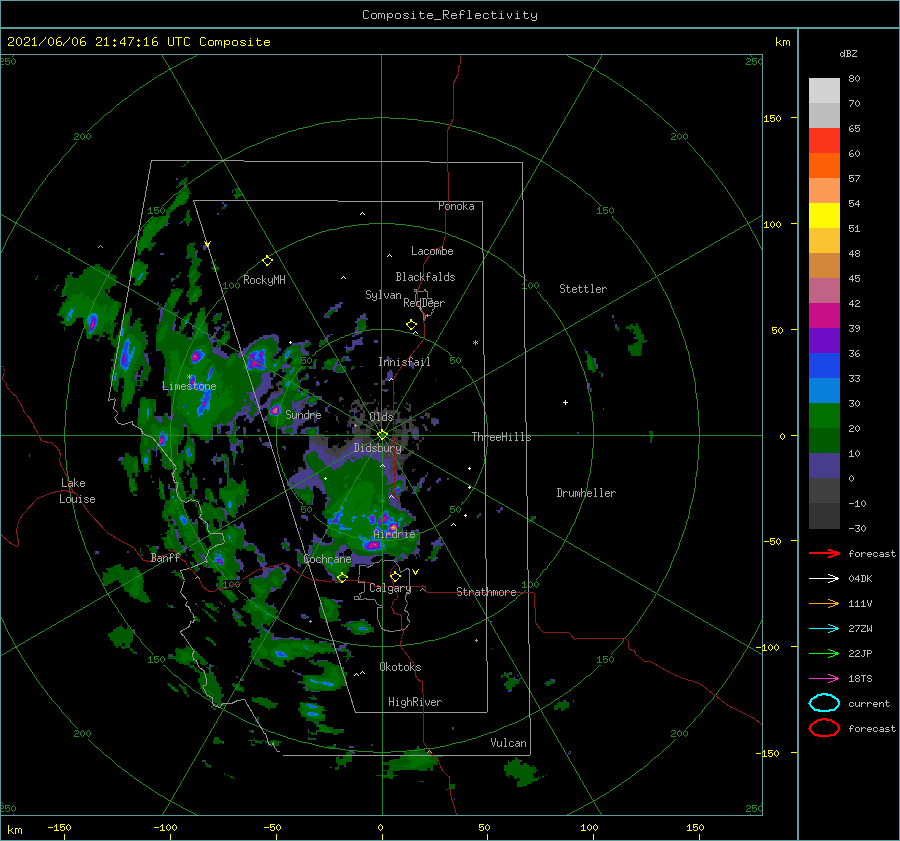Click the Vulcan city label
This screenshot has height=841, width=900.
click(x=509, y=743)
